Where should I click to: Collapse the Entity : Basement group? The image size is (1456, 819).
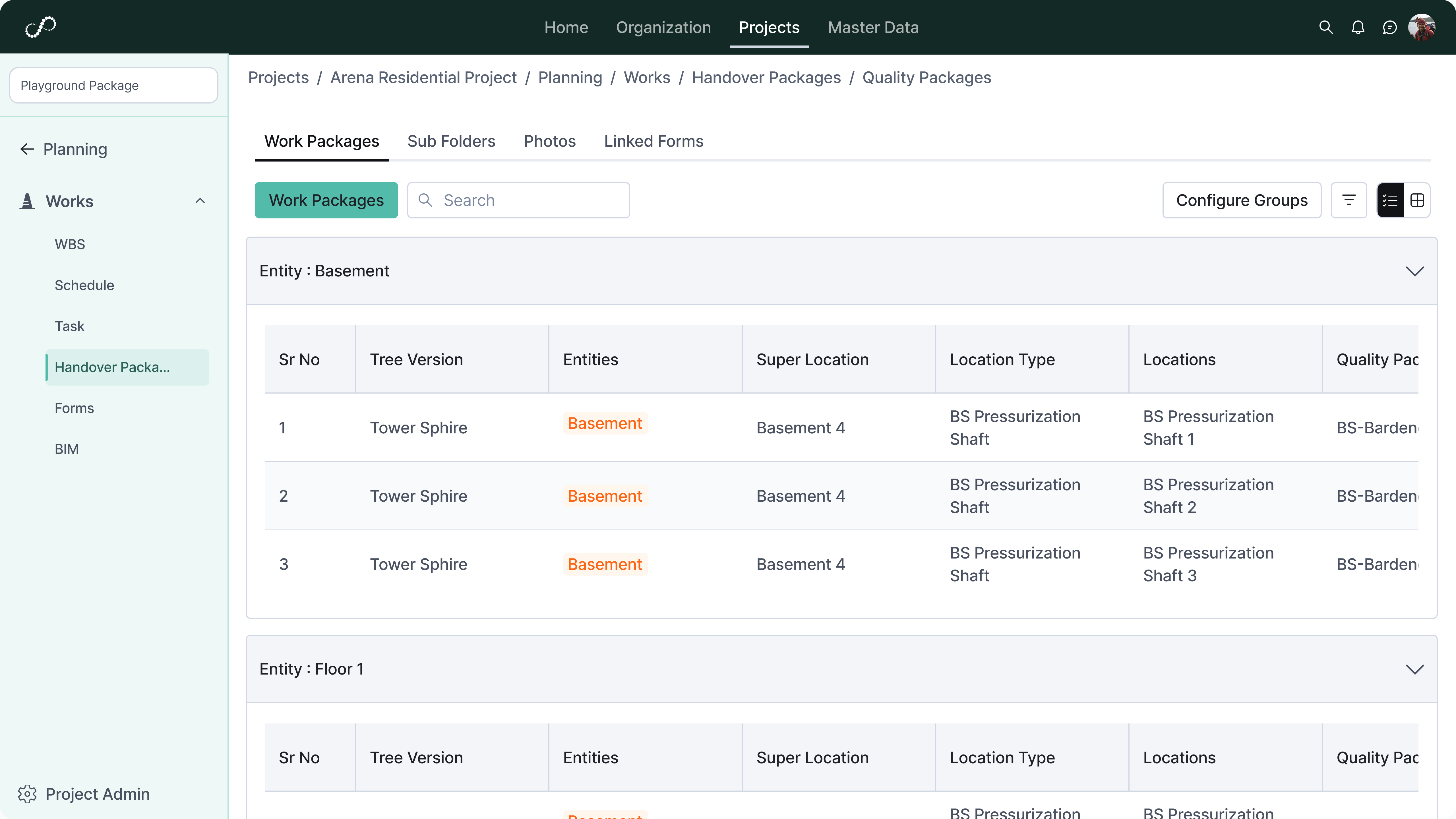(x=1414, y=271)
